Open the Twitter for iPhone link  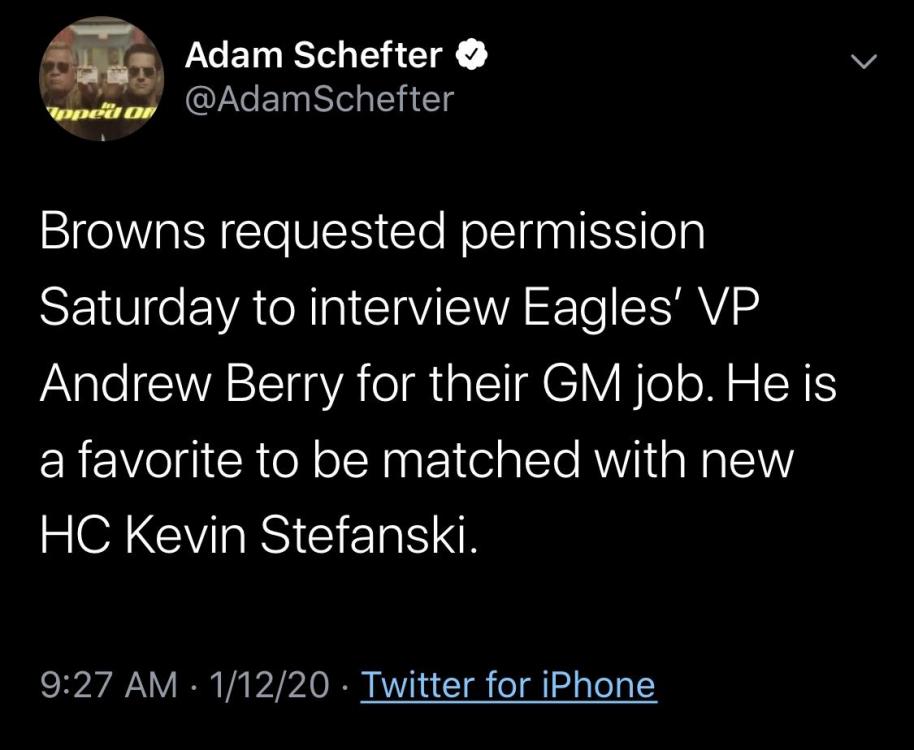pyautogui.click(x=509, y=685)
